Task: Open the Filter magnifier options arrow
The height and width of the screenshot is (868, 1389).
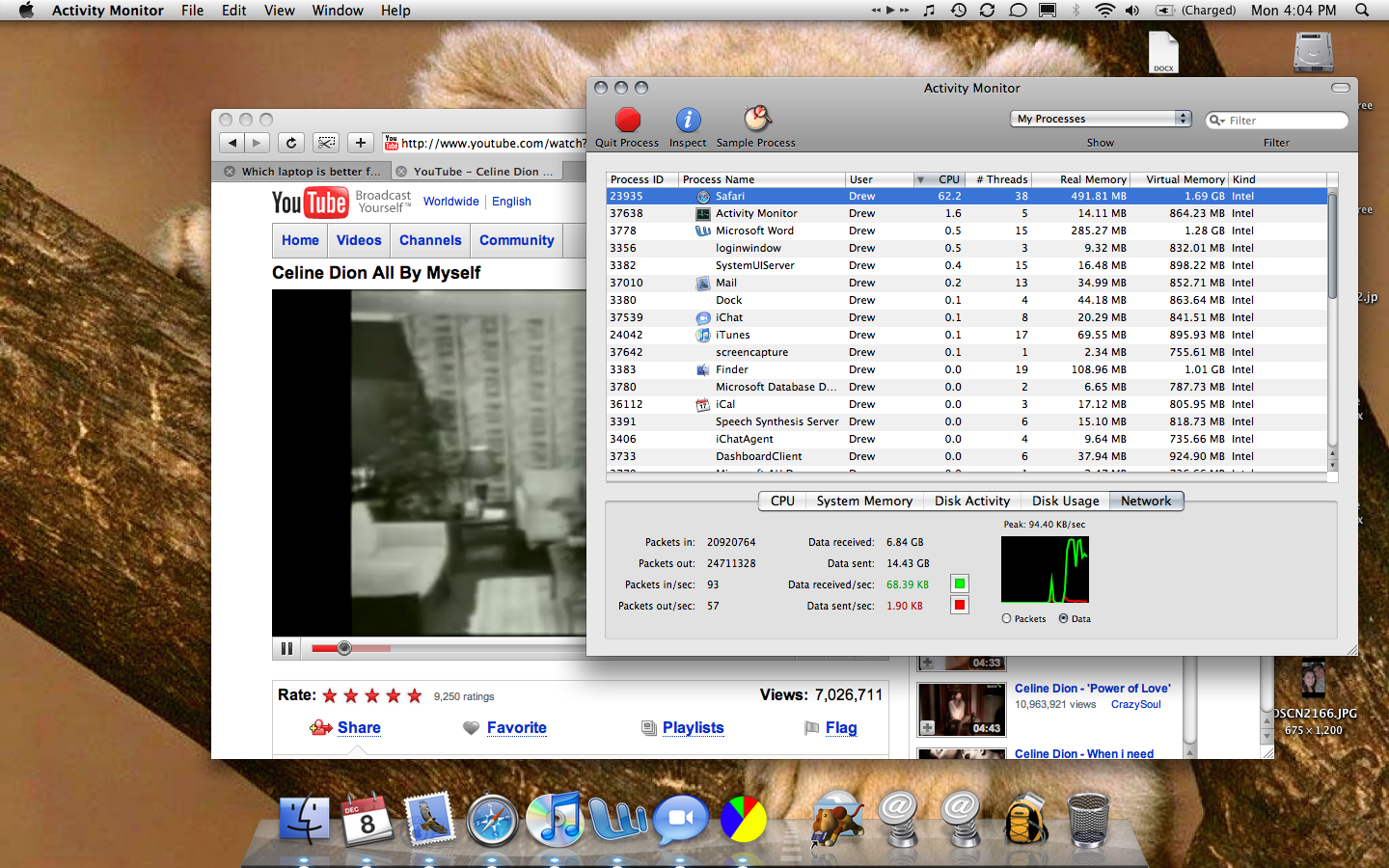Action: click(x=1217, y=121)
